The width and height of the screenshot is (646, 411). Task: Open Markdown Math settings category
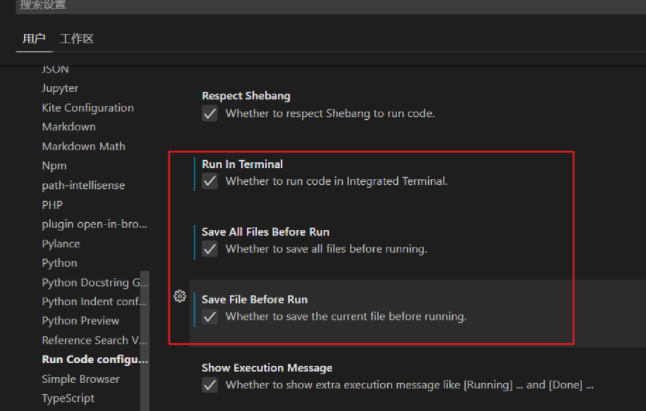[x=83, y=146]
